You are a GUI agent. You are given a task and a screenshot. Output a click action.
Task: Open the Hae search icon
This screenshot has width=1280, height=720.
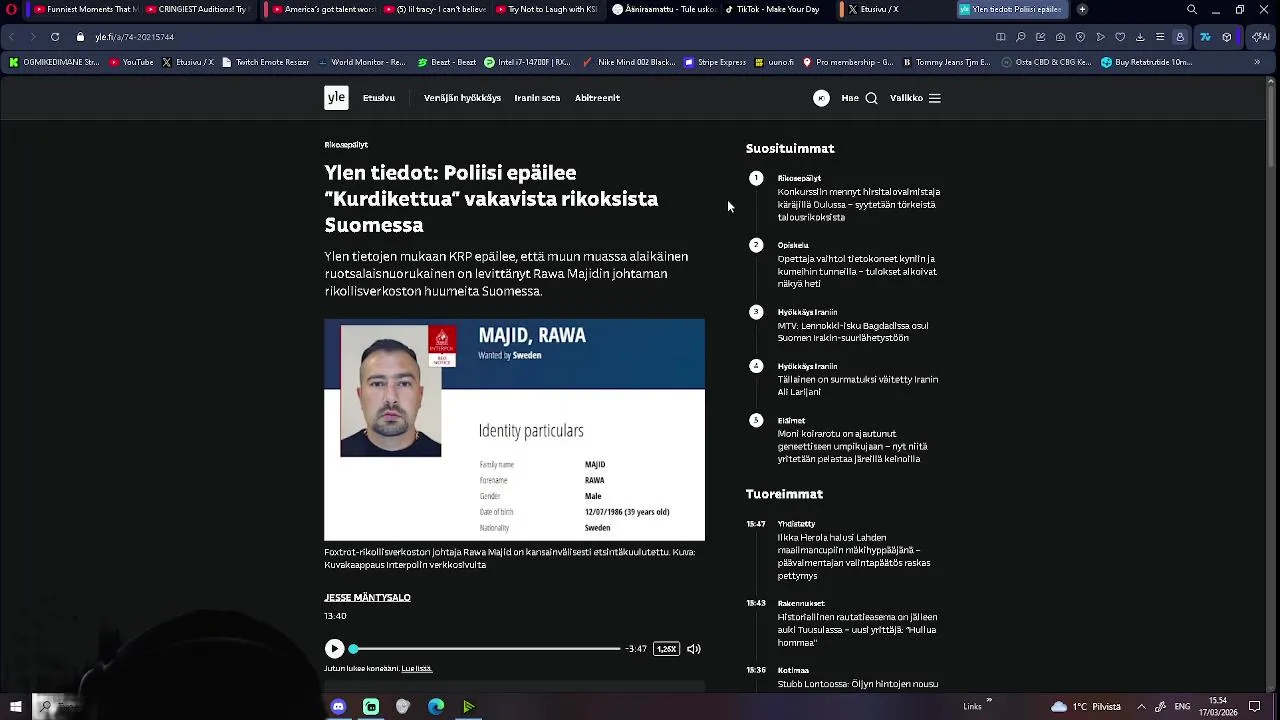[x=860, y=98]
